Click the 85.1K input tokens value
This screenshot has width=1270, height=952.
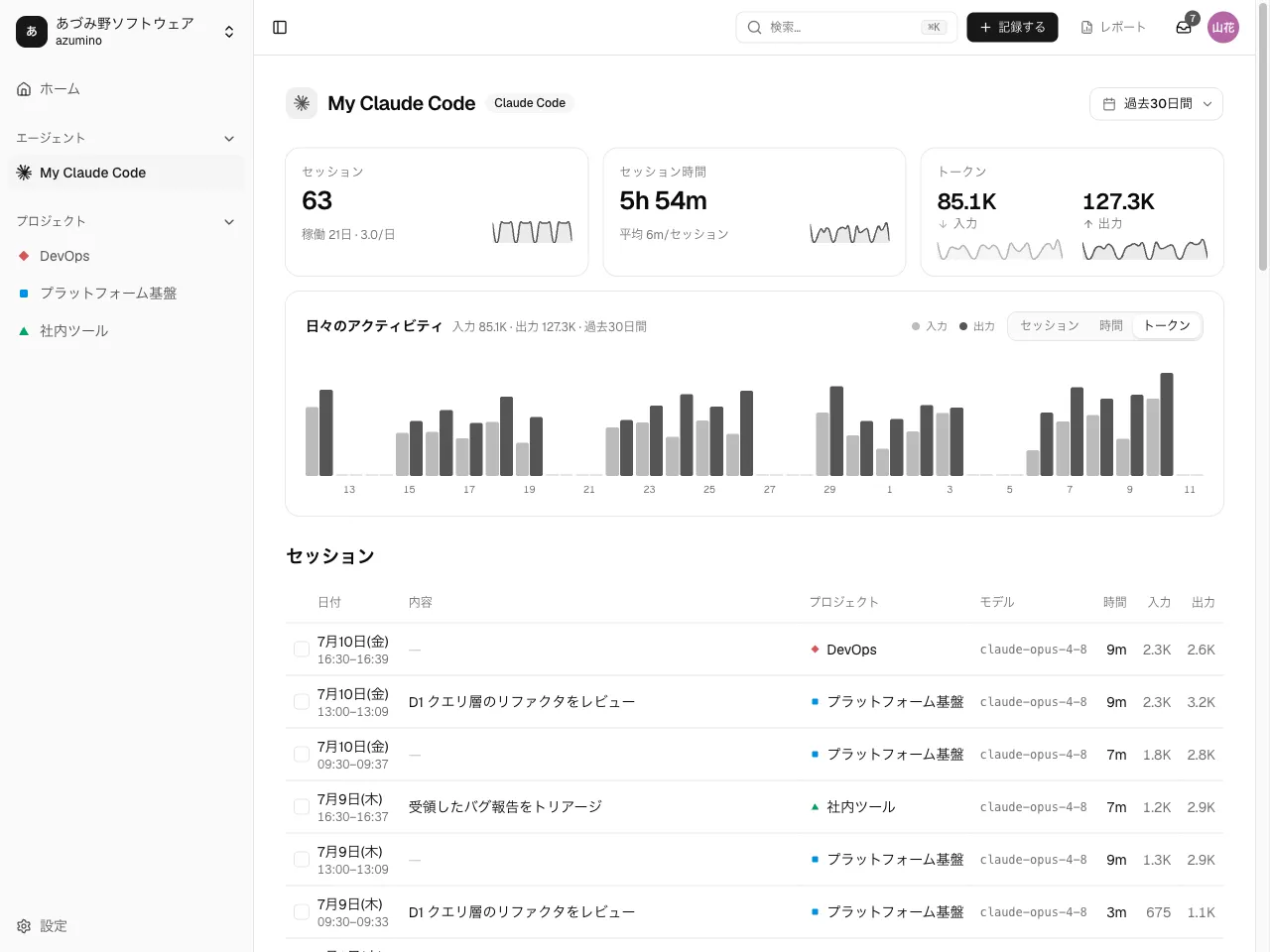pyautogui.click(x=966, y=201)
